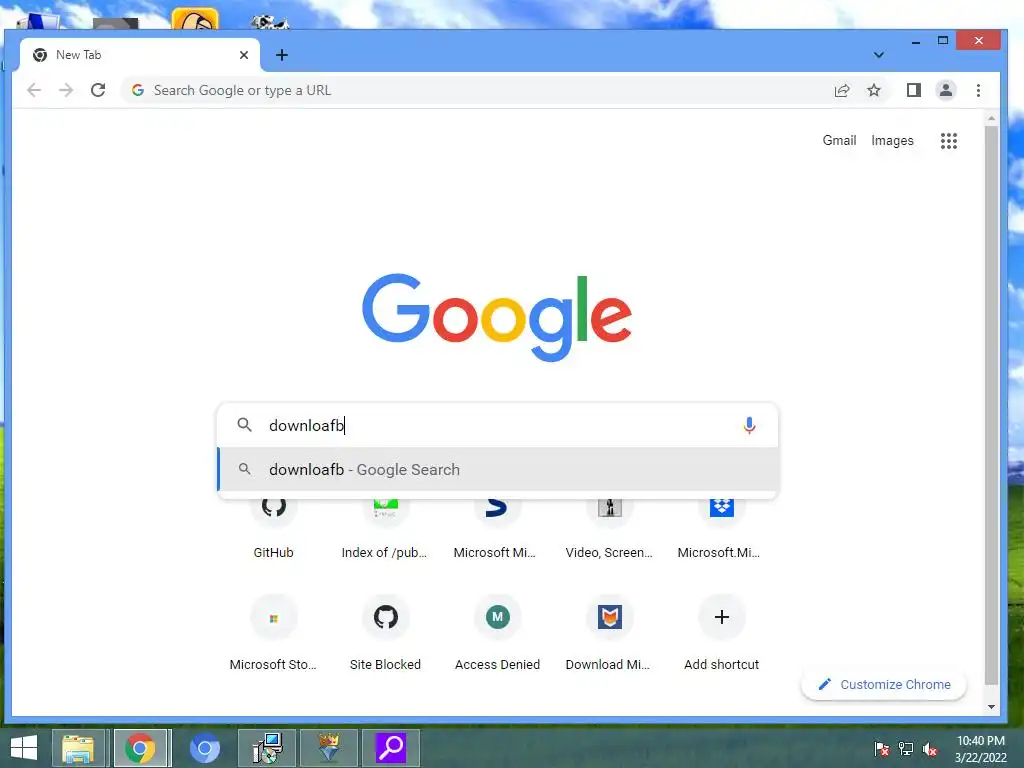This screenshot has width=1024, height=768.
Task: Open the taskbar computer-with-disc setup icon
Action: [267, 748]
